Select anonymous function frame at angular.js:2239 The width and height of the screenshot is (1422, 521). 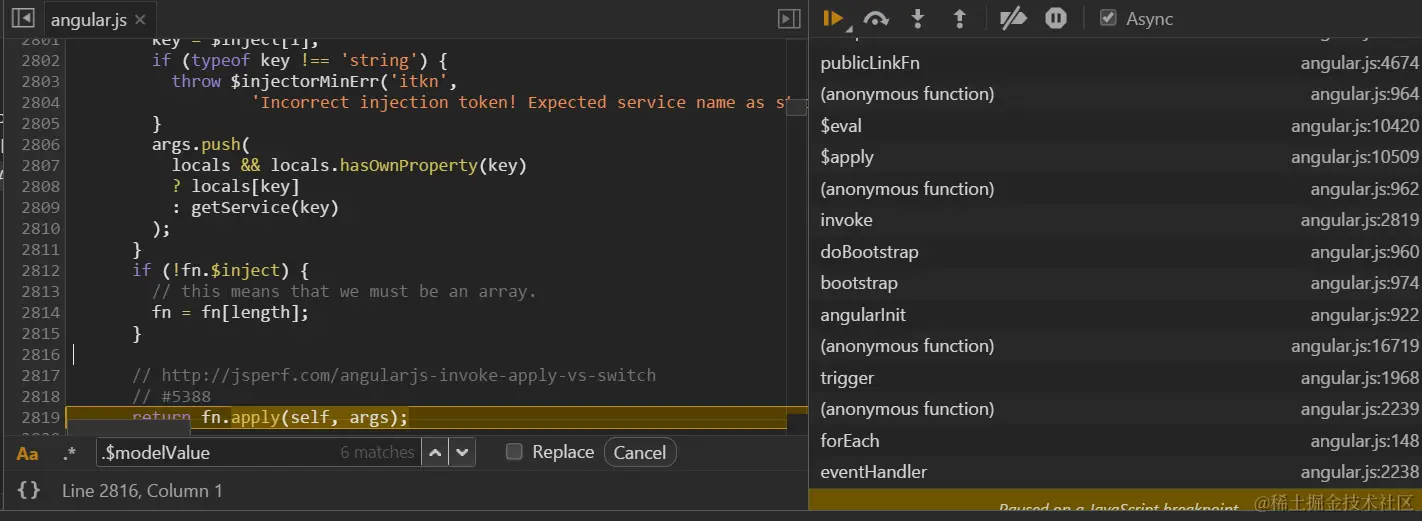click(1115, 409)
